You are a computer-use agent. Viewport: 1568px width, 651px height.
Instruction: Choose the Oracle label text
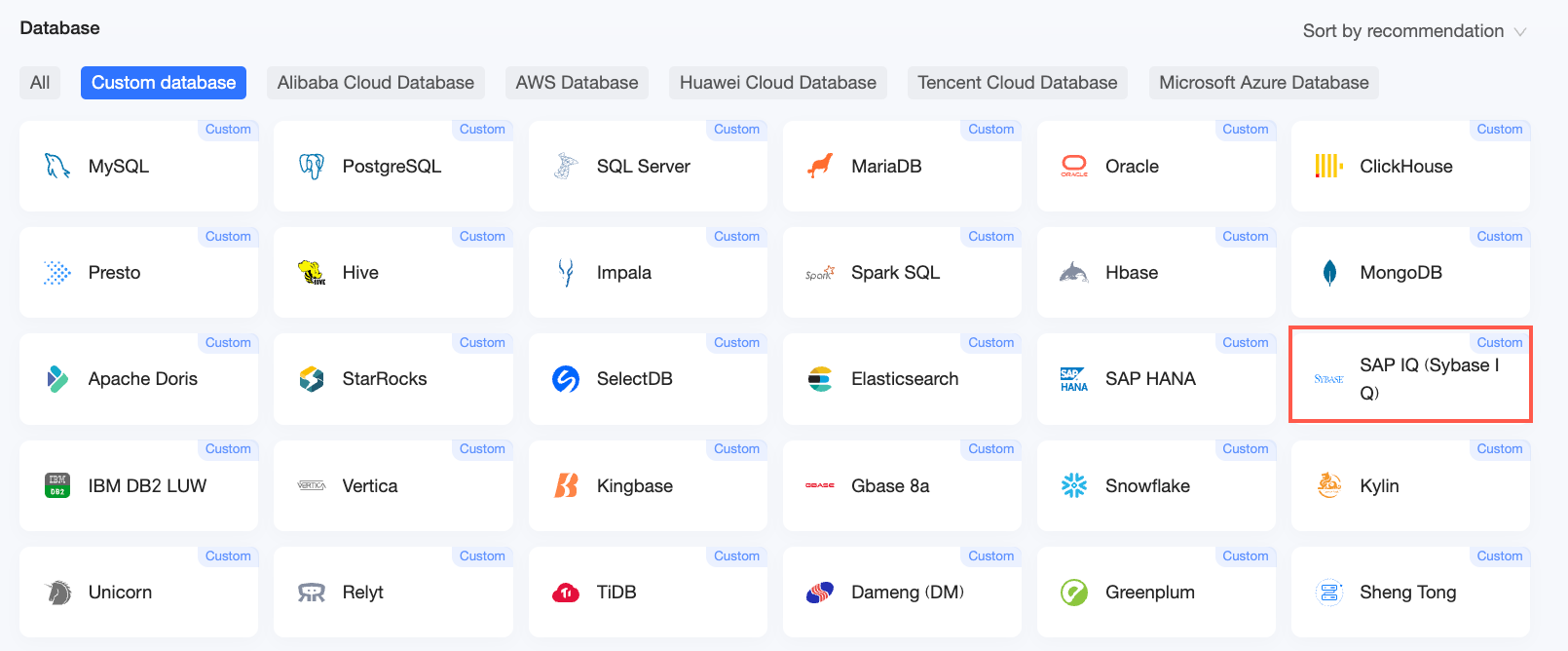[x=1132, y=167]
